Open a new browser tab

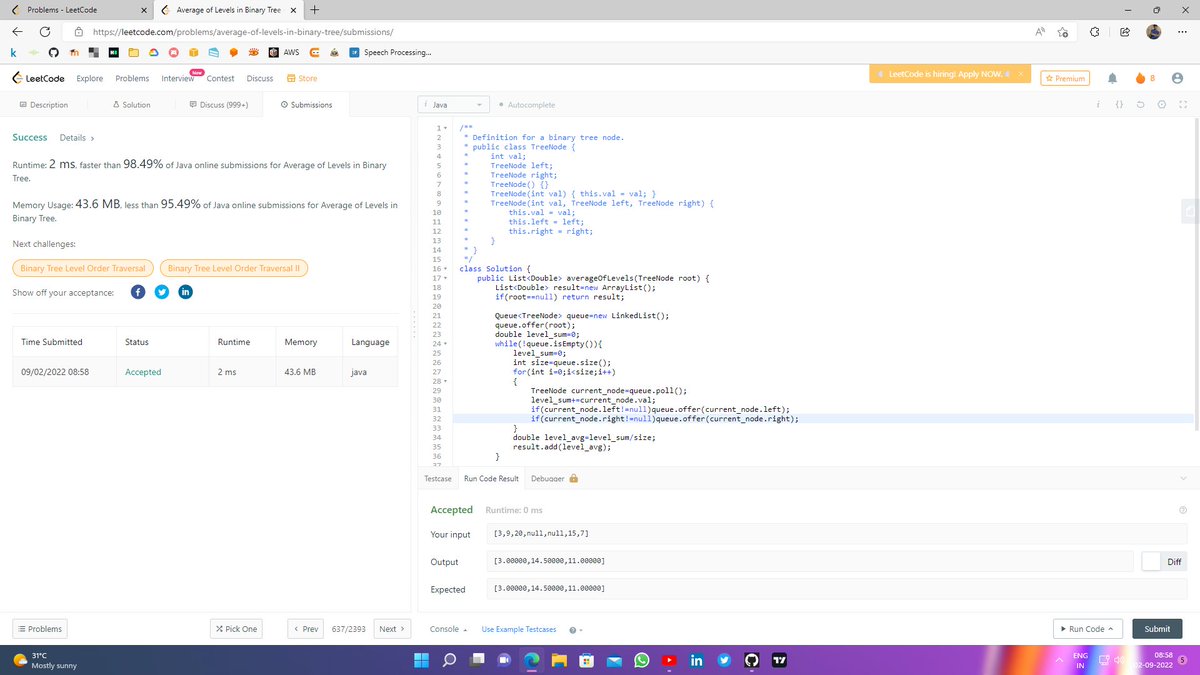click(314, 10)
